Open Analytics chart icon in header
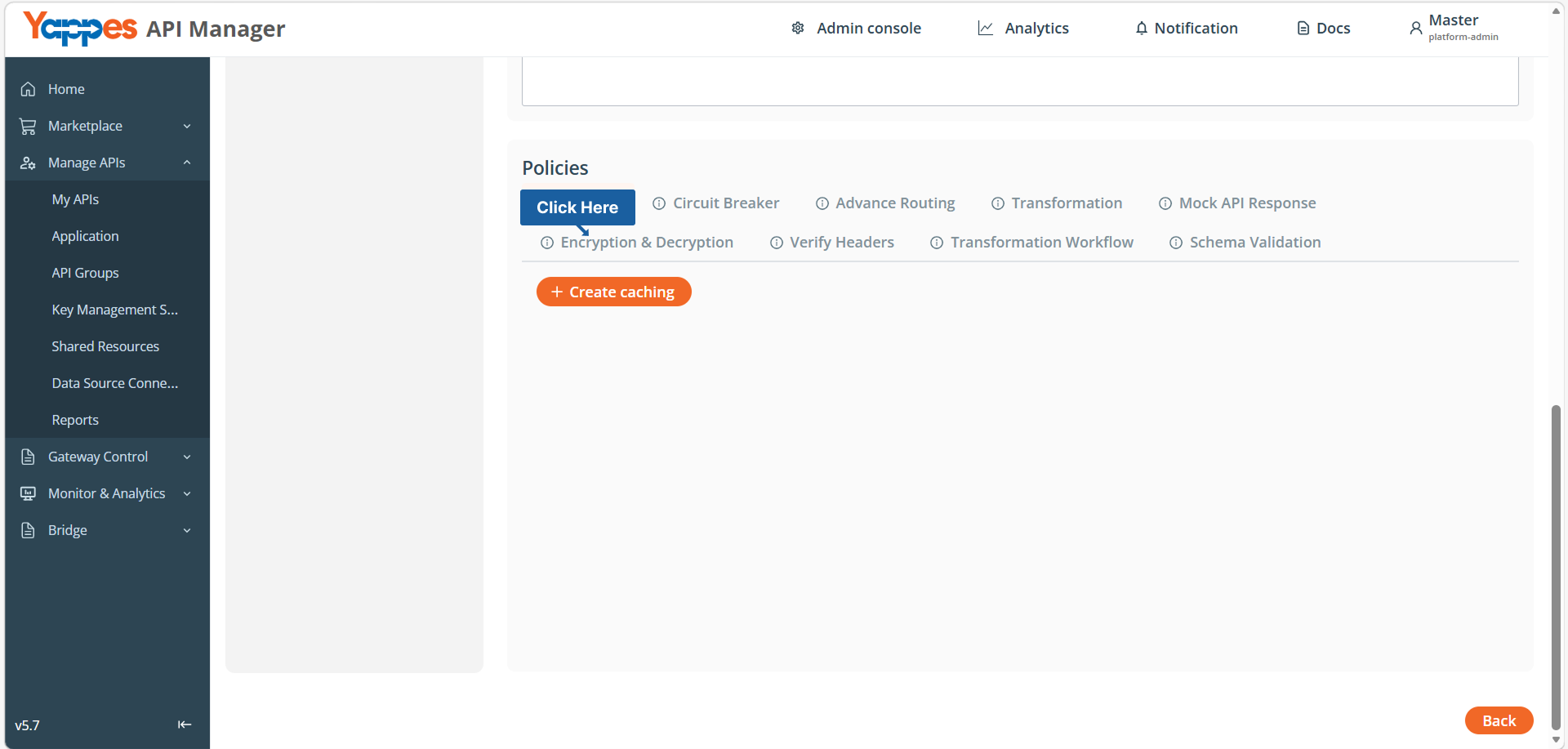This screenshot has width=1568, height=749. click(986, 29)
